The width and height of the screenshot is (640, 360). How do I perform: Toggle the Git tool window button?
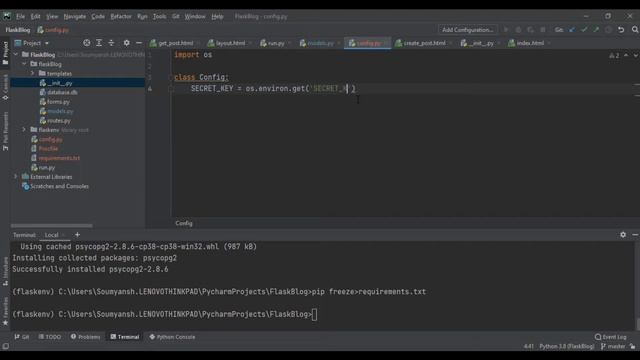point(22,337)
